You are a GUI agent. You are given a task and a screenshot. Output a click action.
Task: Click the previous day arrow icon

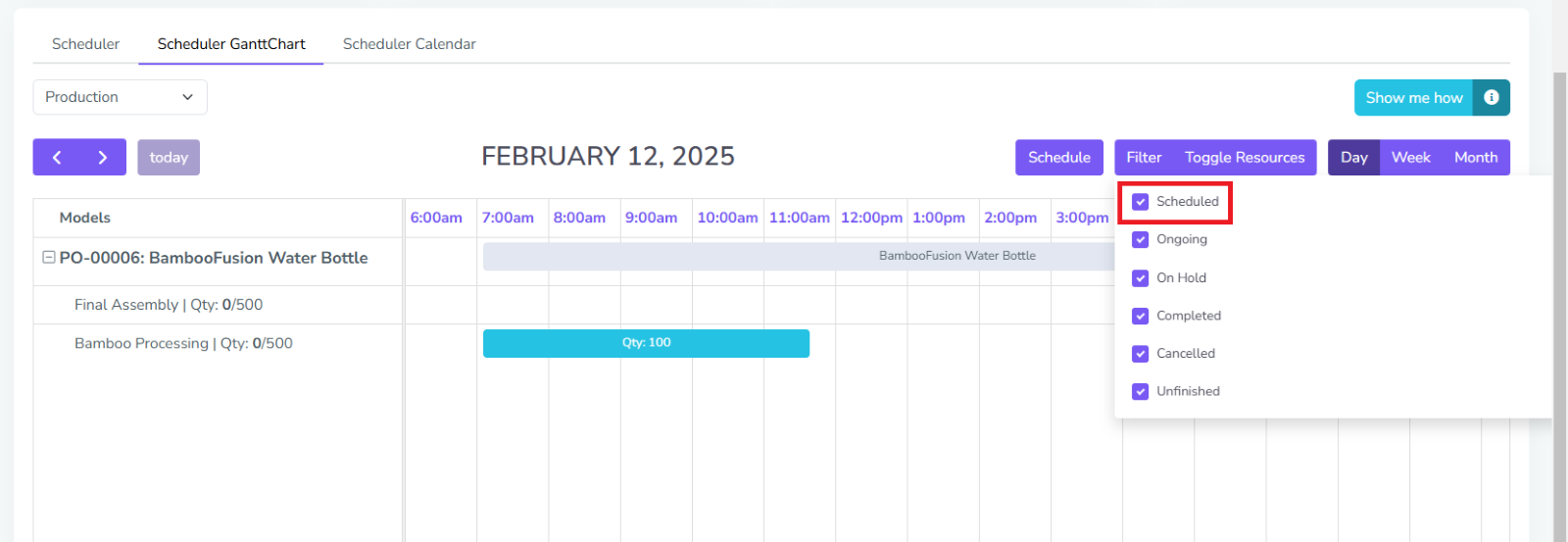(57, 157)
